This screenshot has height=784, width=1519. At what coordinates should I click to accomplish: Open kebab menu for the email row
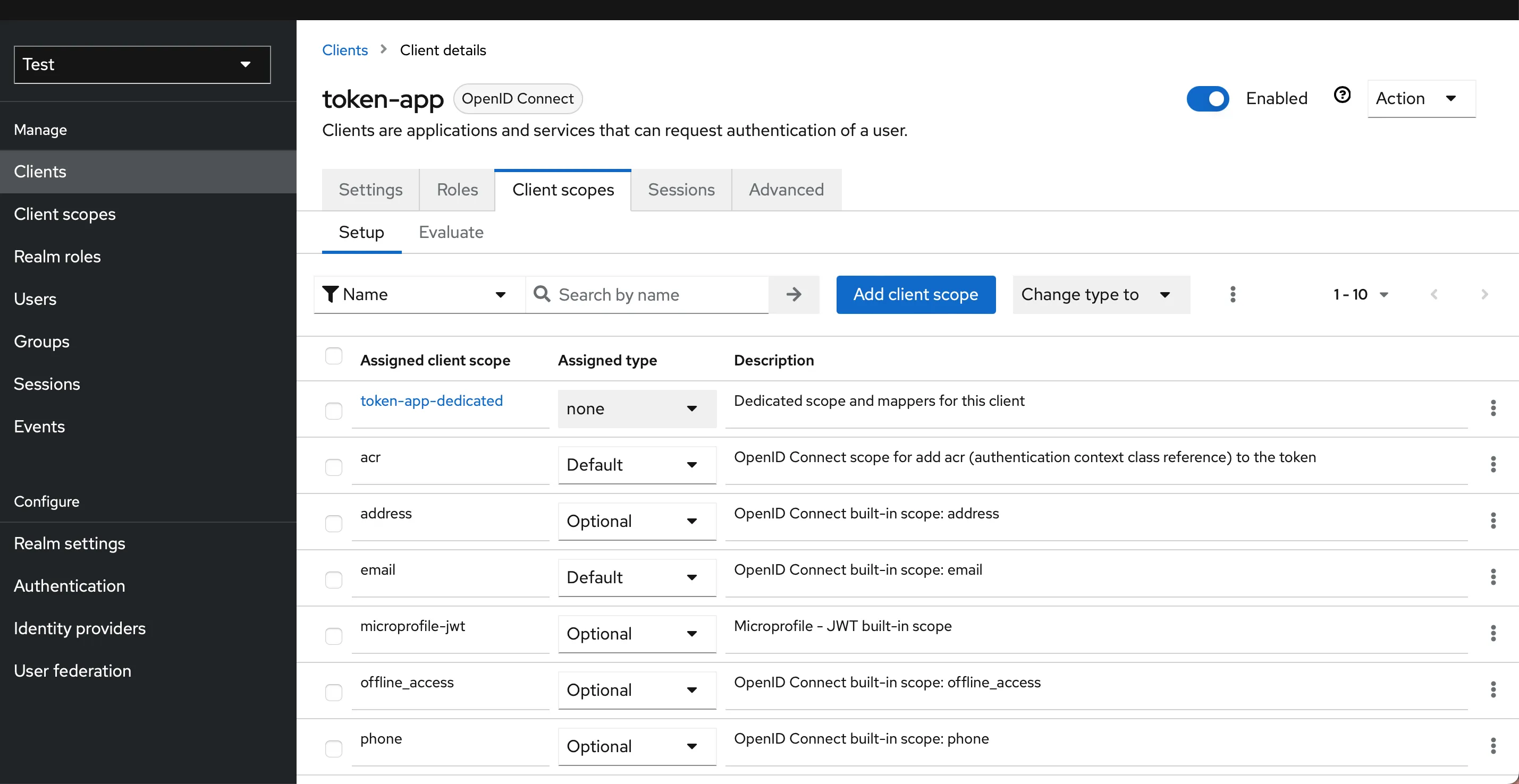coord(1493,577)
